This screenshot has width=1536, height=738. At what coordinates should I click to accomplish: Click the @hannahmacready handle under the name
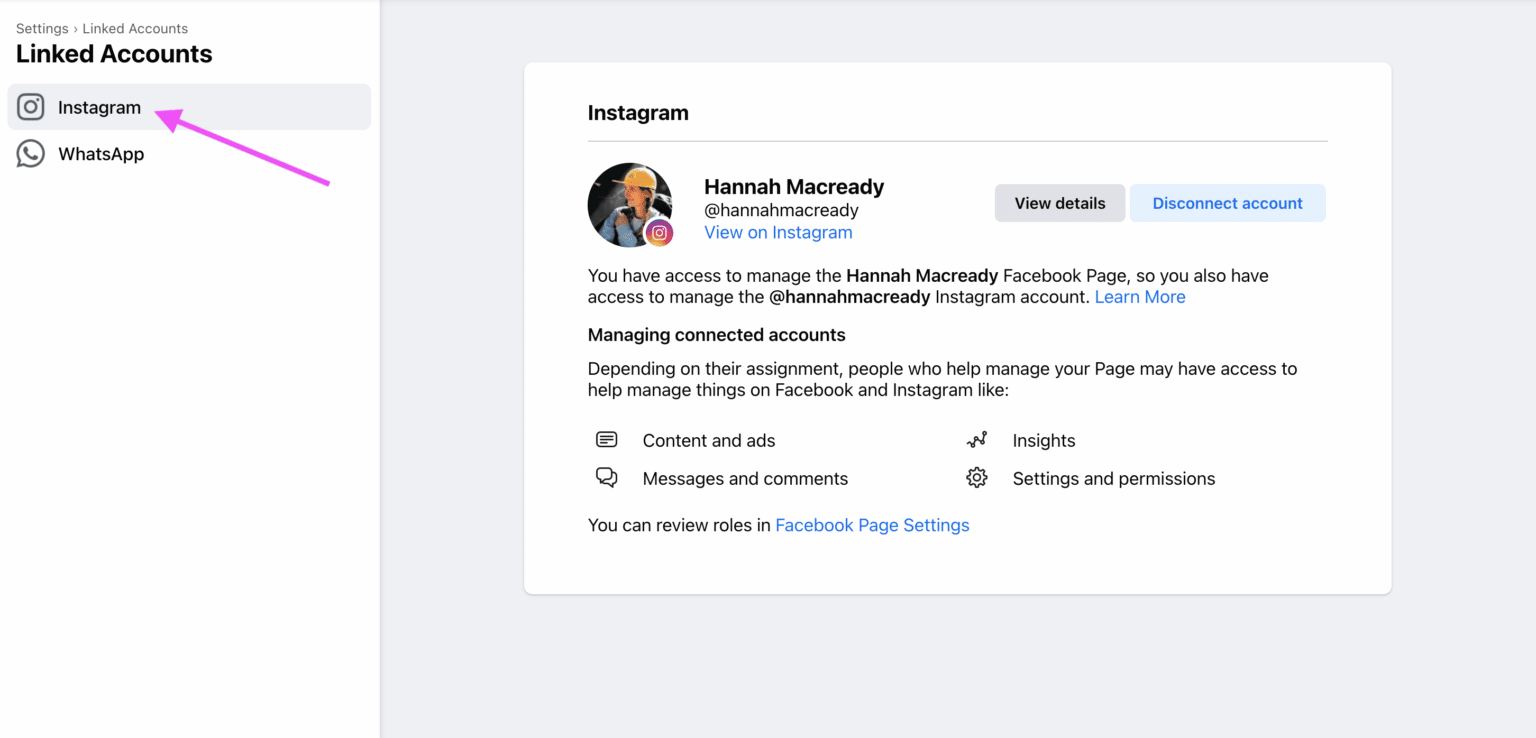(x=781, y=211)
